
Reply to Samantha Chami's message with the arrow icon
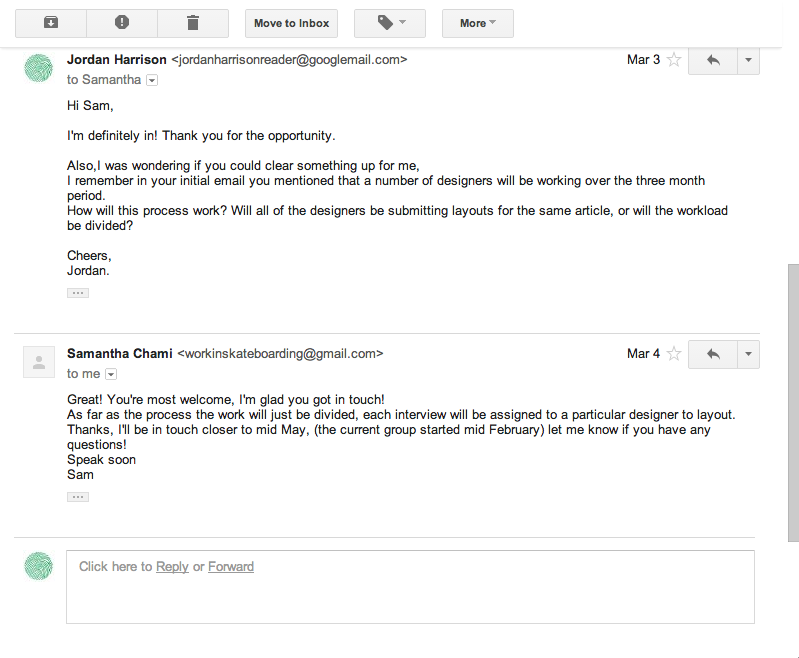coord(713,354)
